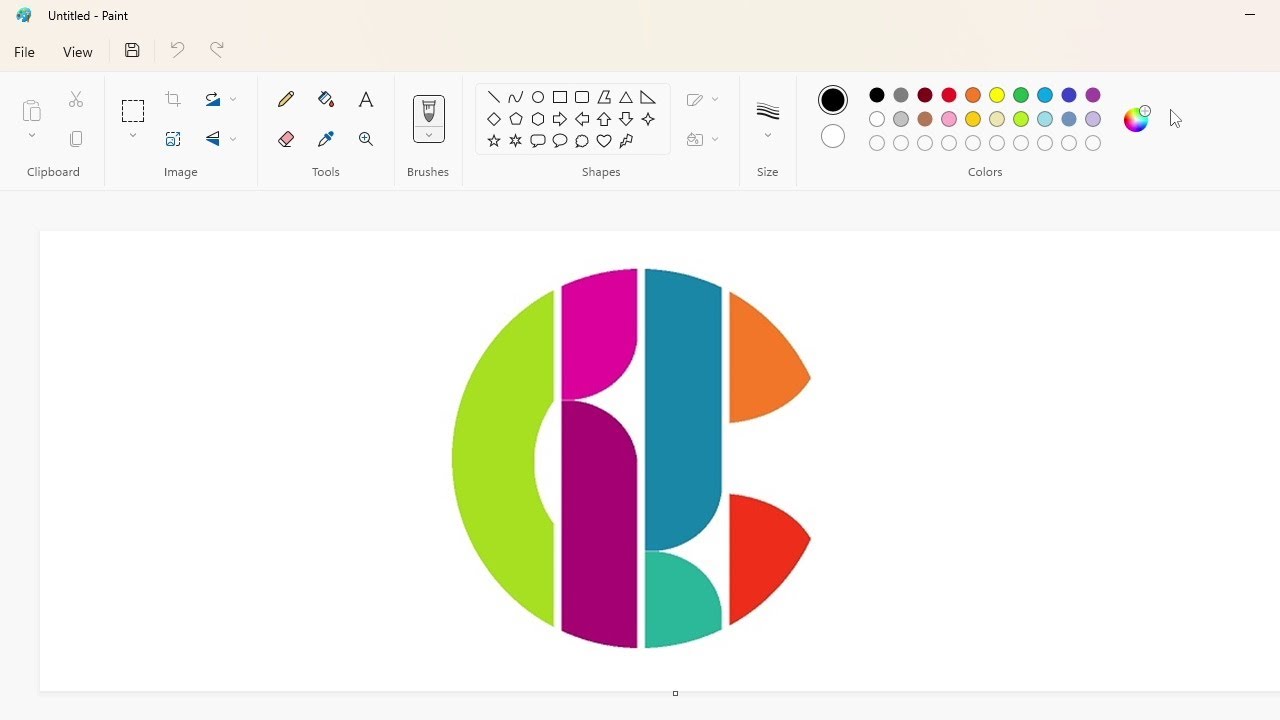Click the Crop image icon
Viewport: 1280px width, 720px height.
(x=173, y=99)
